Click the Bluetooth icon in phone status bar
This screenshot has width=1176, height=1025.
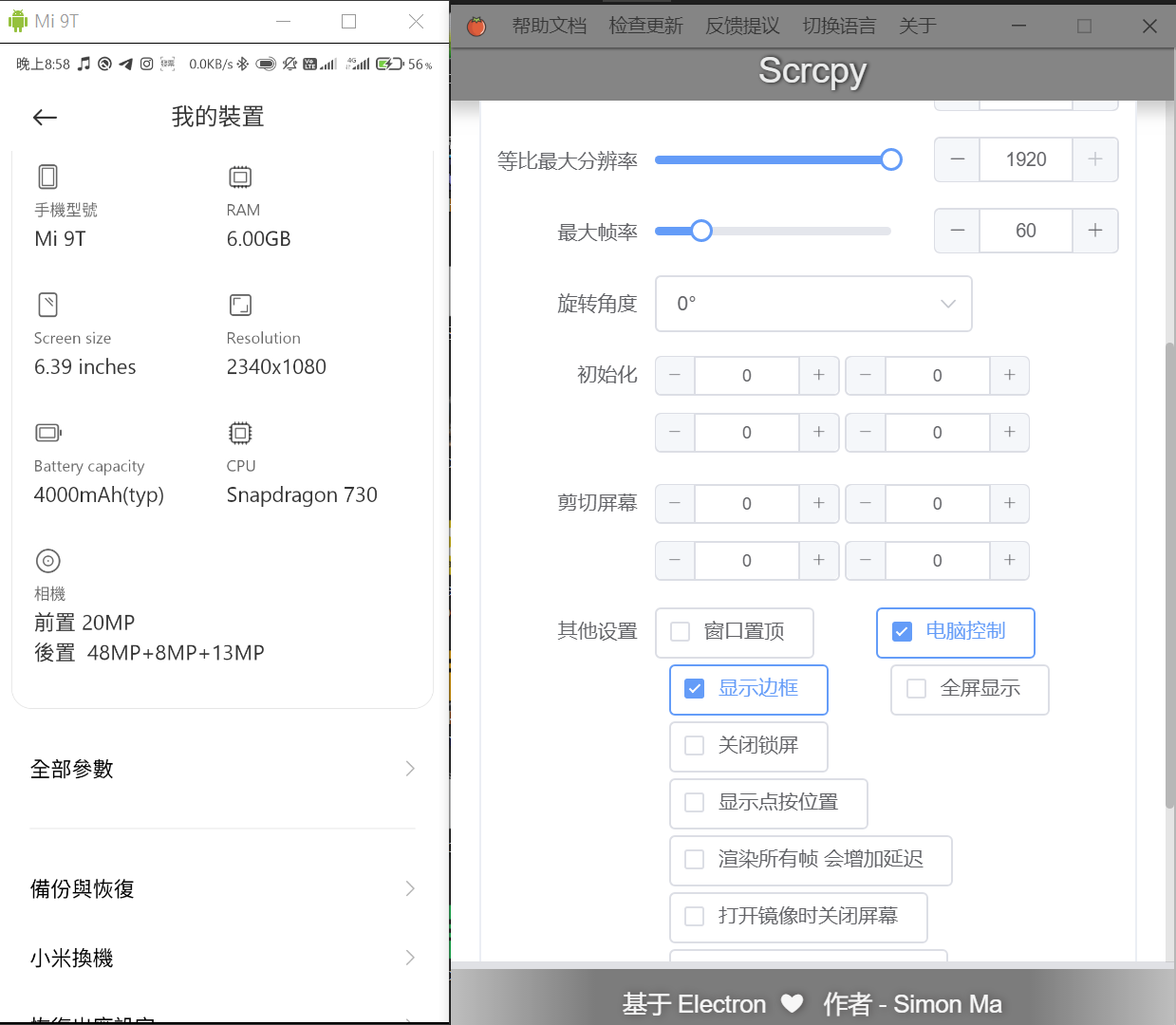(x=243, y=64)
